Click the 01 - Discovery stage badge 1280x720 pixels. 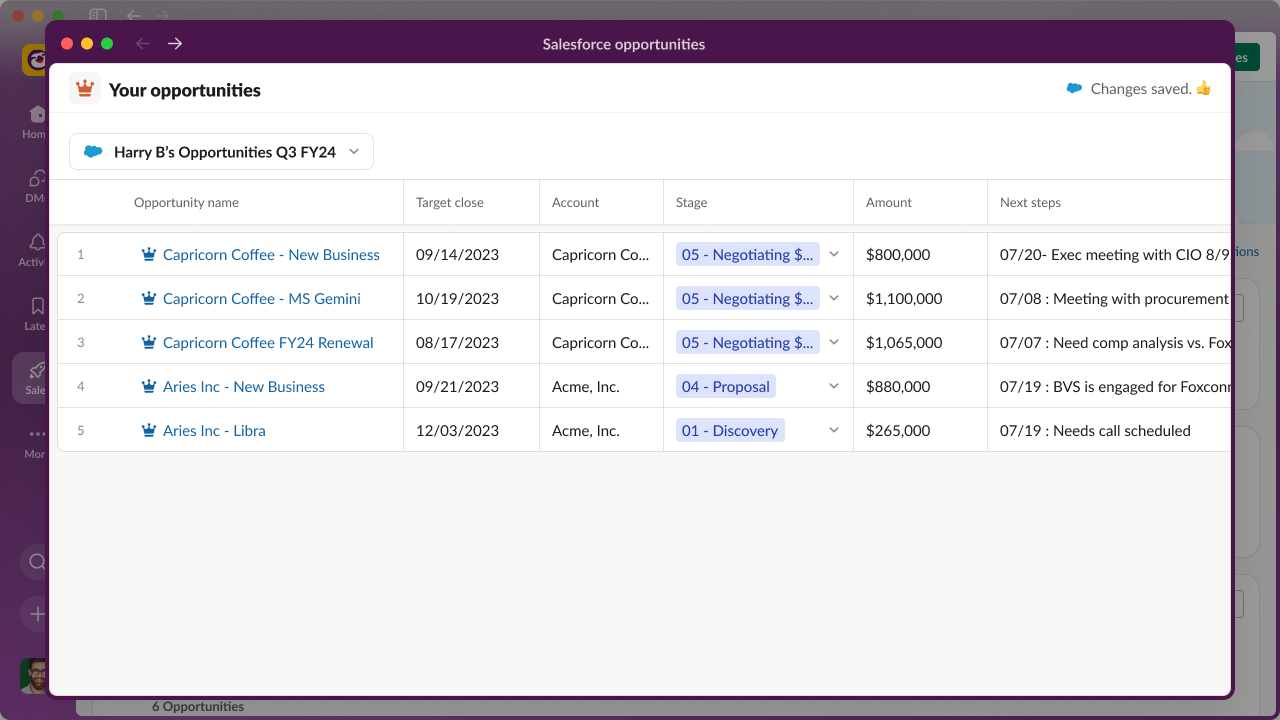pos(730,431)
